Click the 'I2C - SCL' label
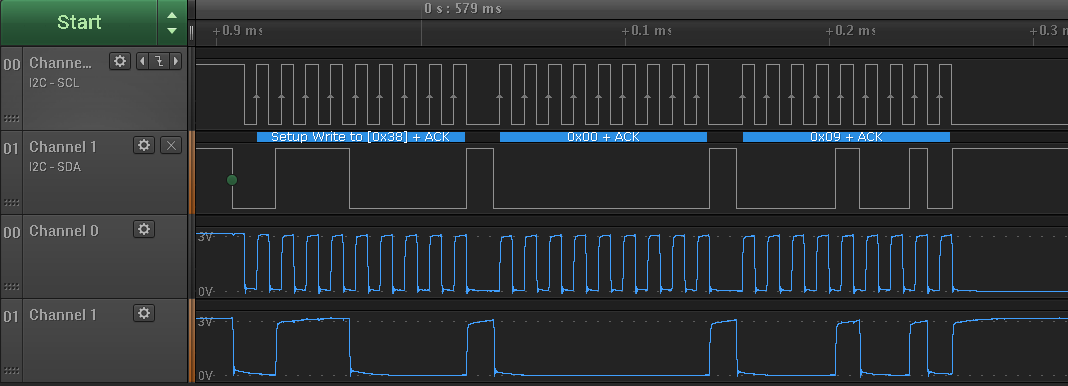Screen dimensions: 1068x386 click(x=54, y=83)
